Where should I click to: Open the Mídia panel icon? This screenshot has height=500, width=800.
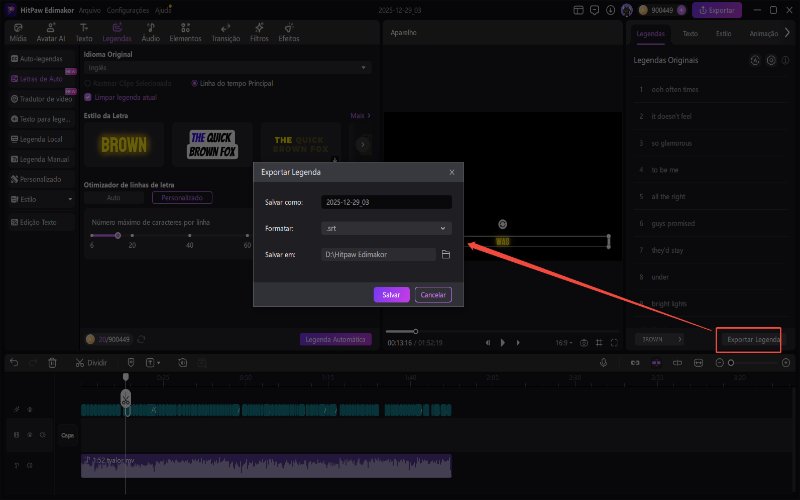coord(19,30)
